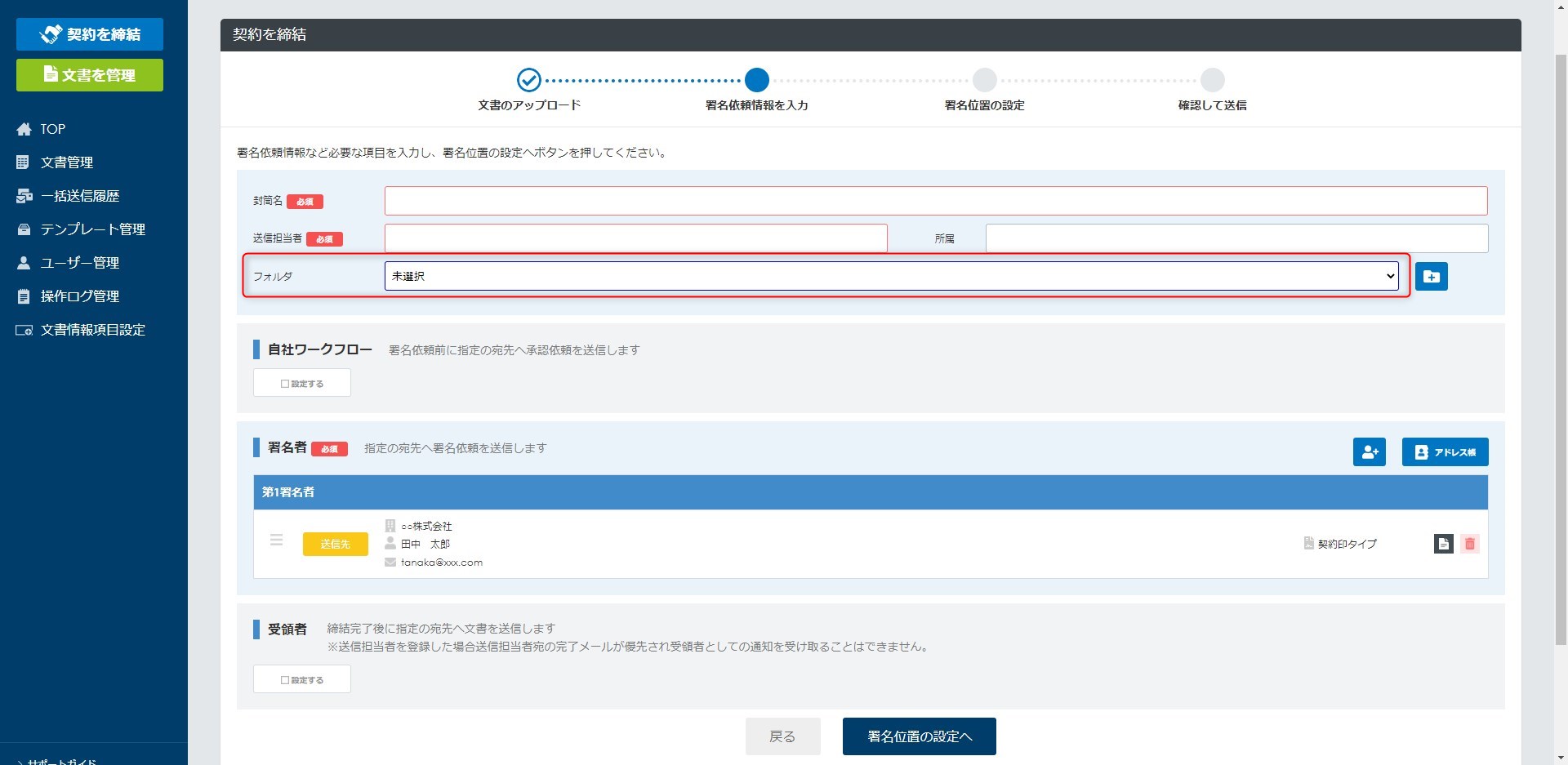Go to テンプレート管理 in sidebar

pyautogui.click(x=92, y=229)
